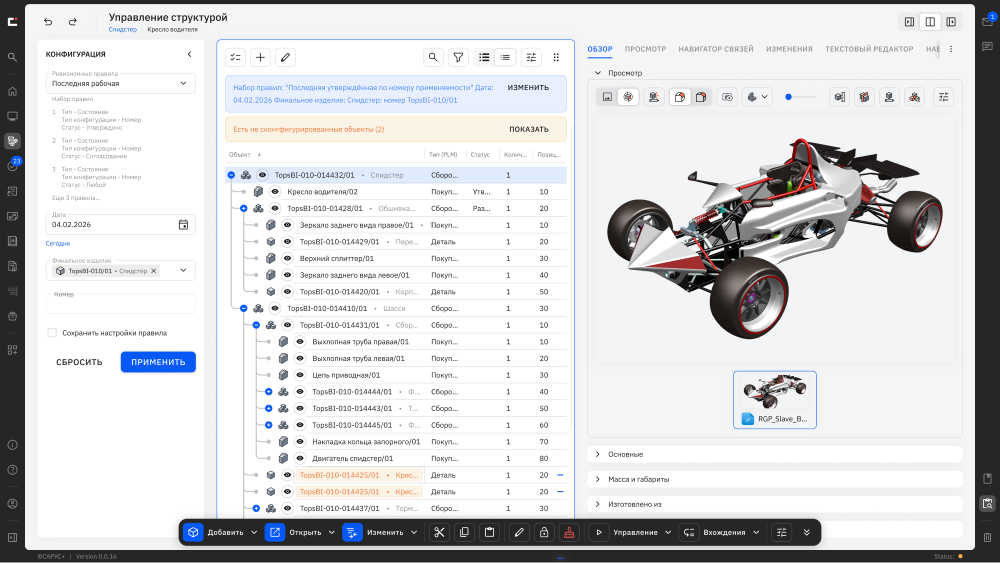The image size is (1000, 563).
Task: Open the calendar icon in the date field
Action: pos(183,224)
